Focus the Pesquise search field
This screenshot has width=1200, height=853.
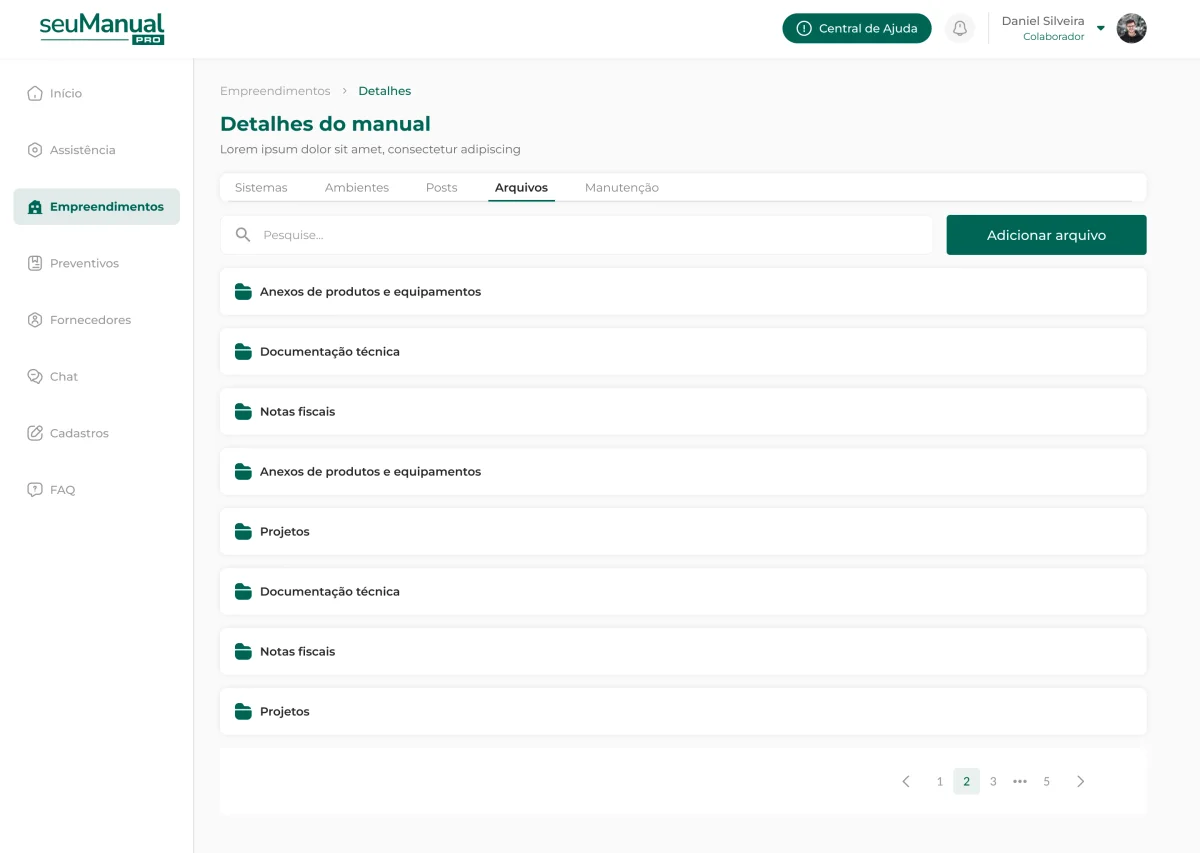point(576,235)
